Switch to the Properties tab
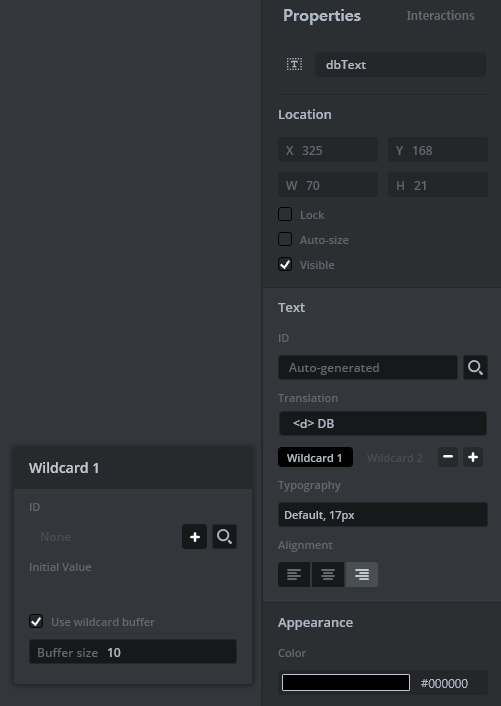The image size is (501, 706). [322, 16]
